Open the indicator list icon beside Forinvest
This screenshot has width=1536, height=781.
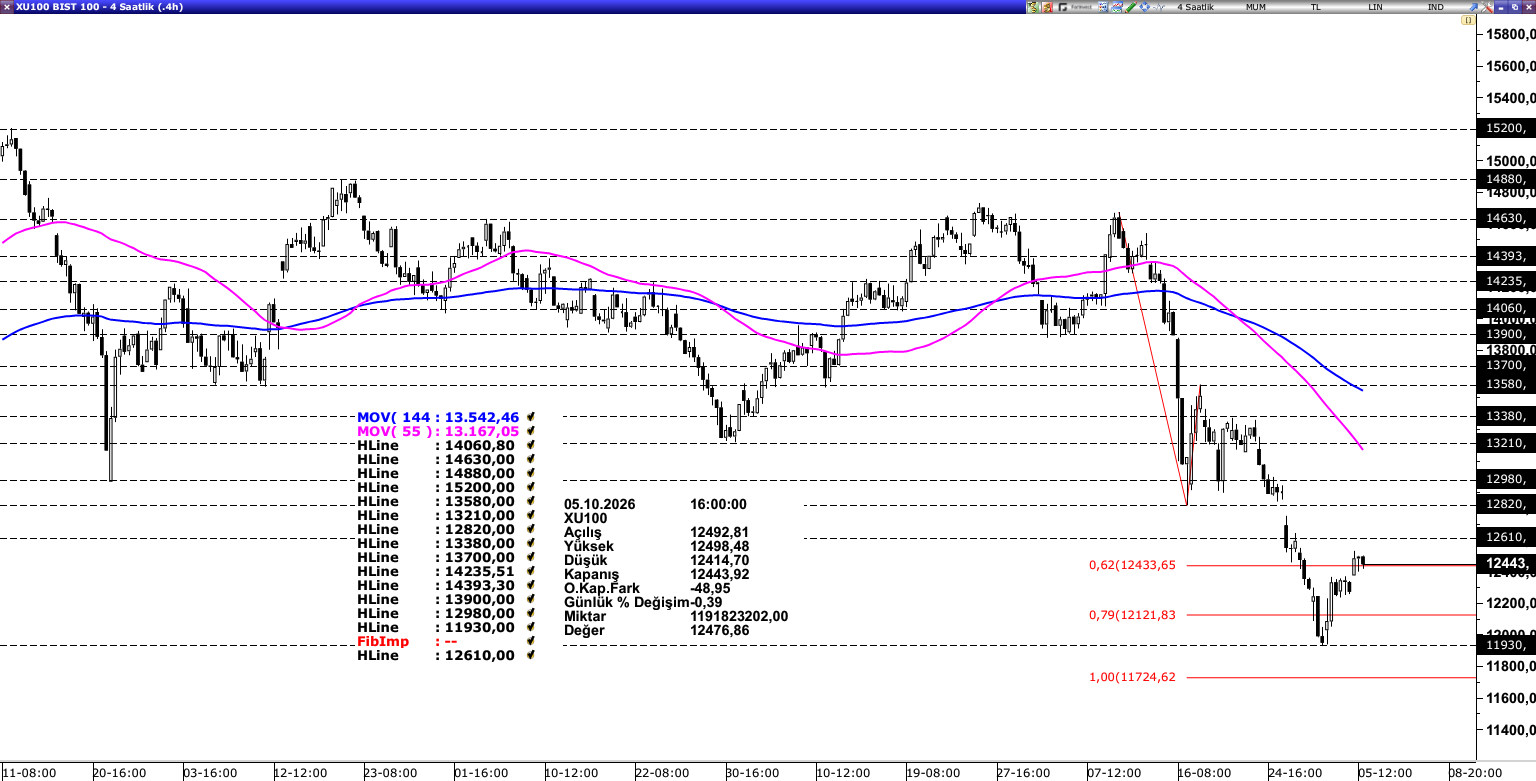pyautogui.click(x=1103, y=7)
